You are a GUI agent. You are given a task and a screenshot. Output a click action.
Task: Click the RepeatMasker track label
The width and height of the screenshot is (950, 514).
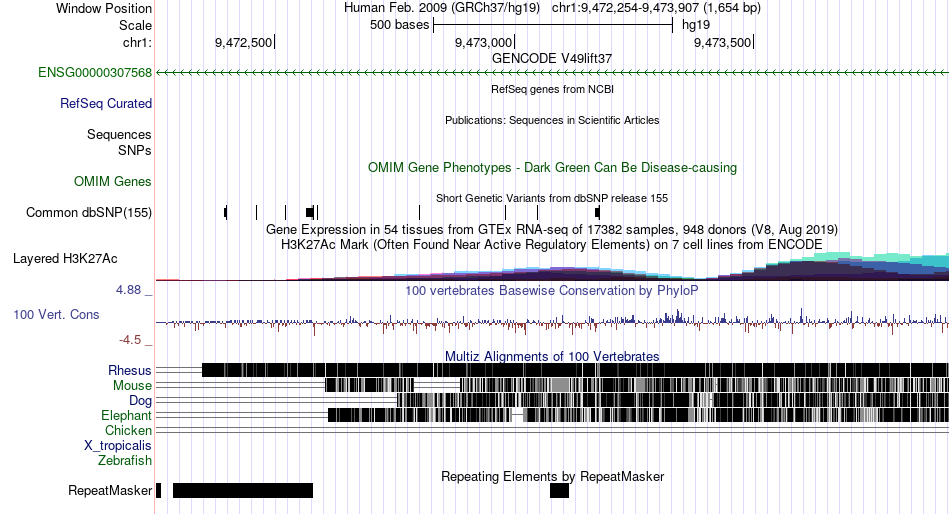(x=110, y=490)
